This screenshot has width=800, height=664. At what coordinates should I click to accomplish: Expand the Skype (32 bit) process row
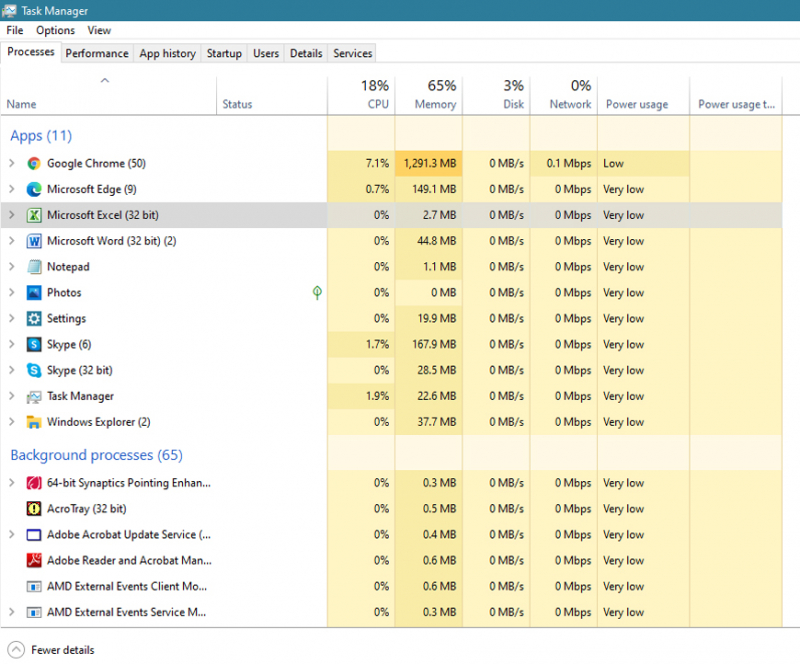coord(12,371)
